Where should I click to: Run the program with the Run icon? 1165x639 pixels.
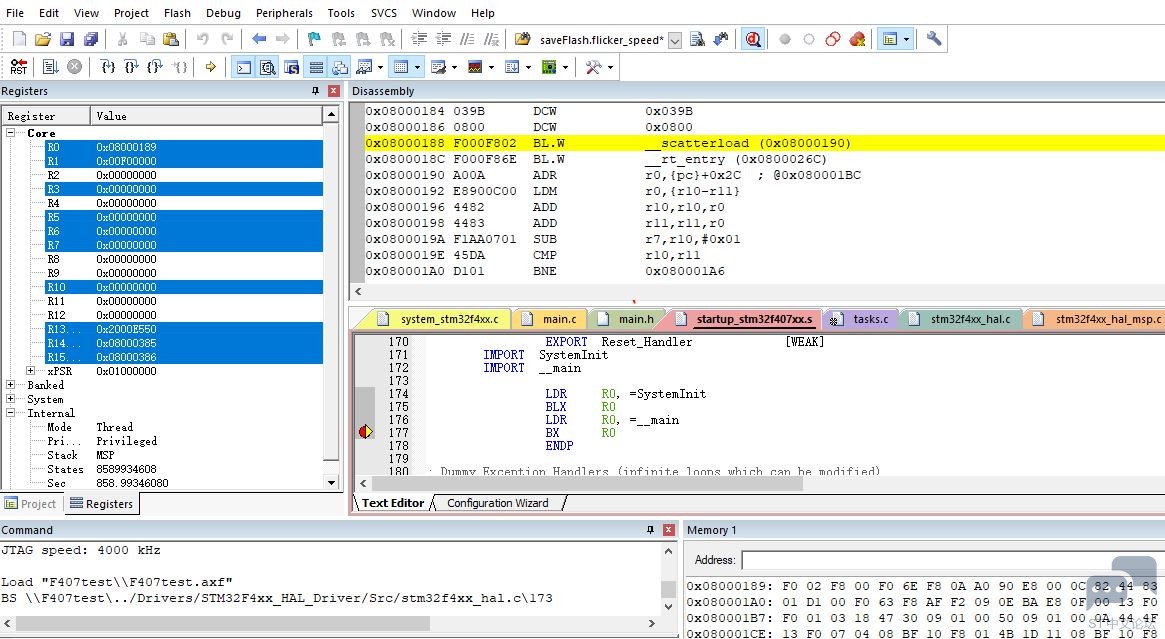(x=51, y=68)
